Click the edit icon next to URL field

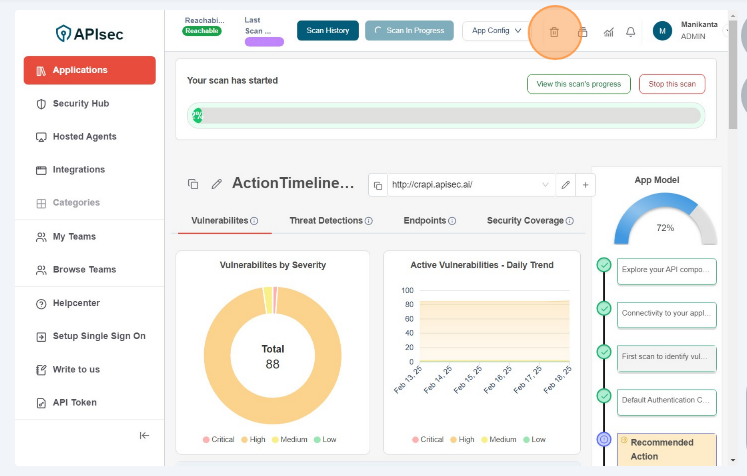[x=565, y=185]
